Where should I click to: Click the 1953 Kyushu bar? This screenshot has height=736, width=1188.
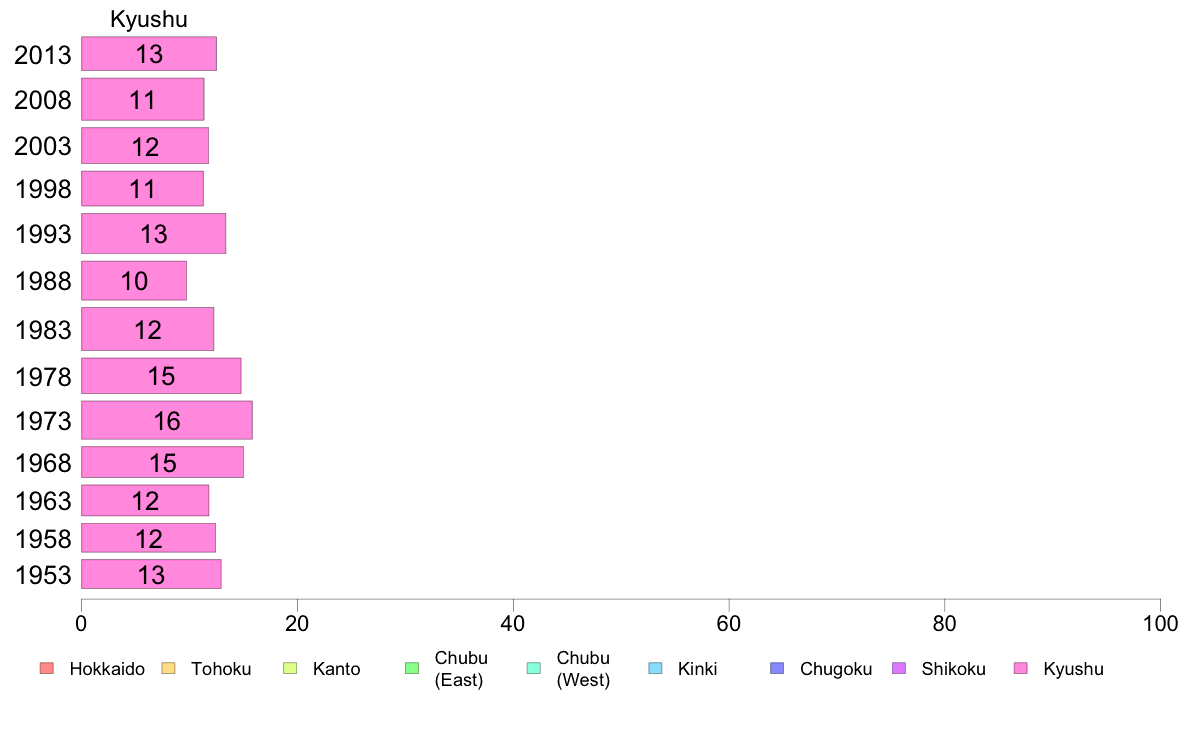[x=151, y=574]
